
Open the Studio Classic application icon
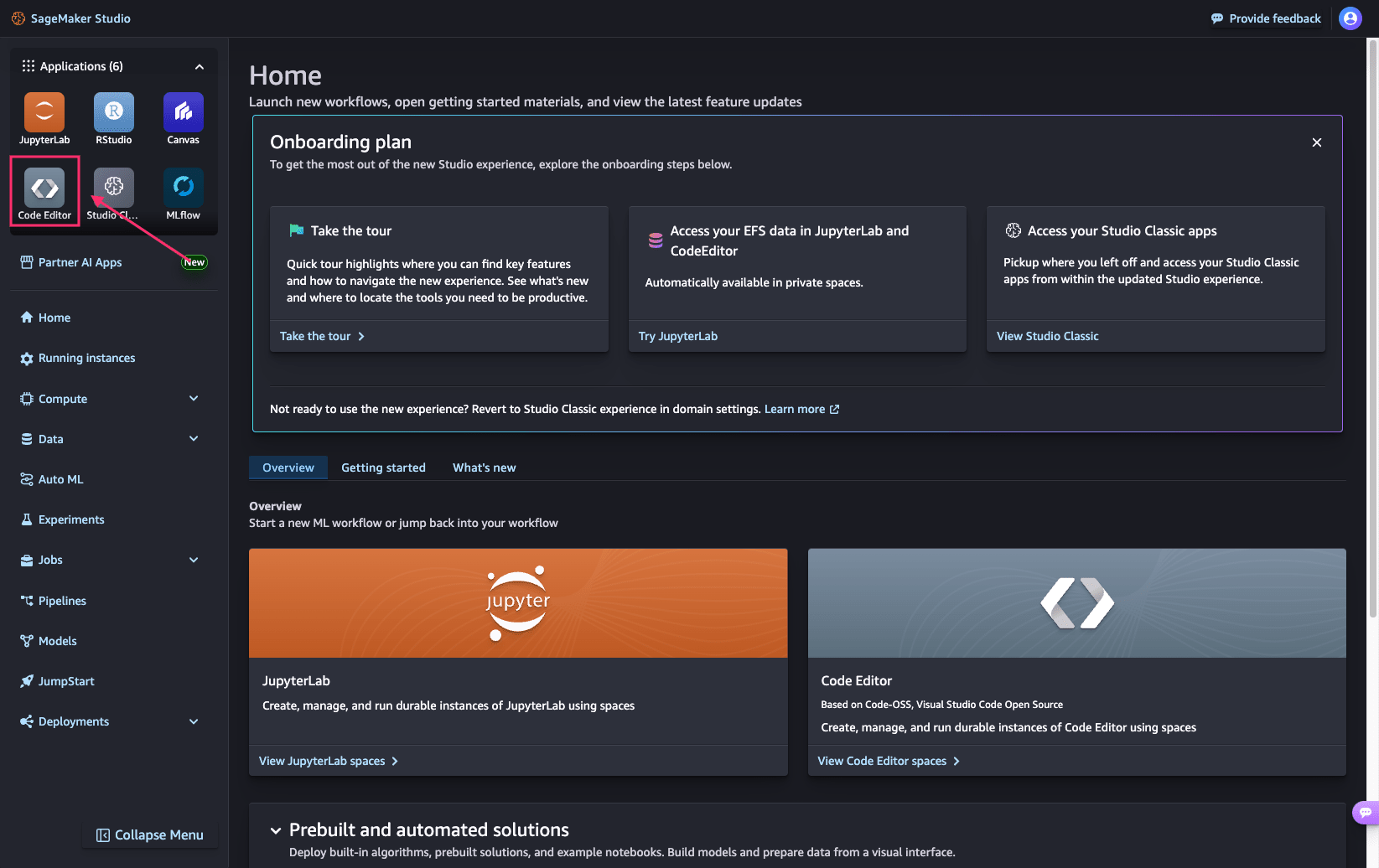coord(114,188)
